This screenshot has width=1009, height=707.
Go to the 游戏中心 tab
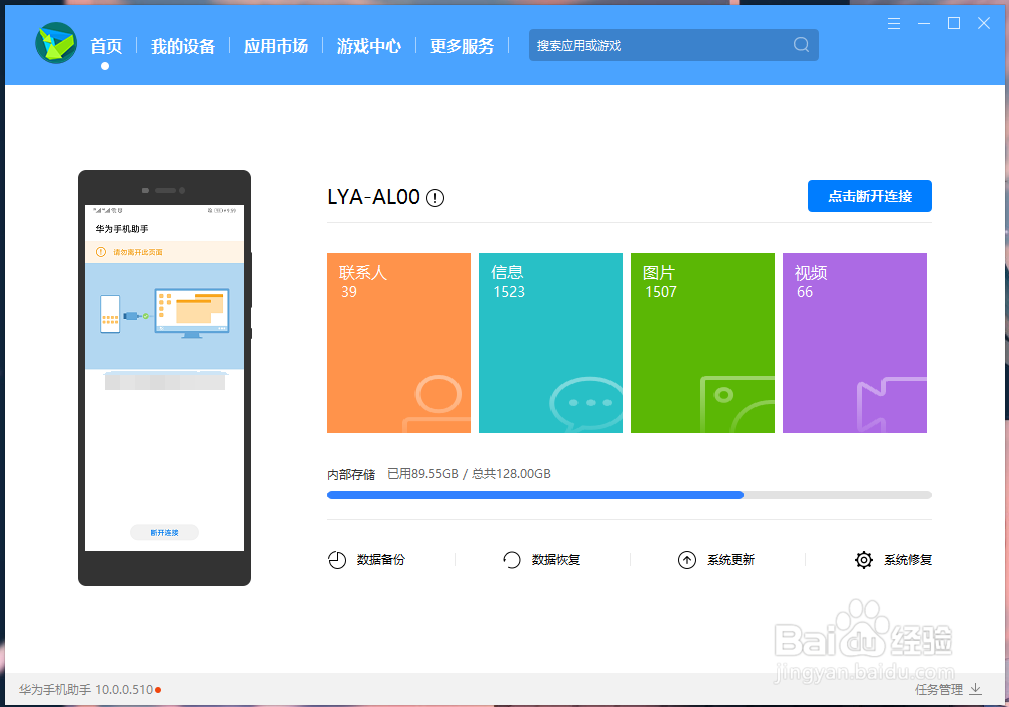369,45
